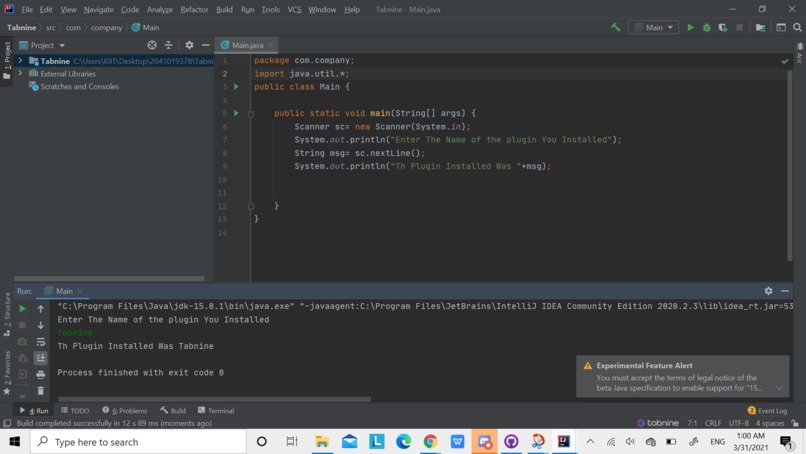
Task: Click the Structure side tab
Action: [7, 315]
